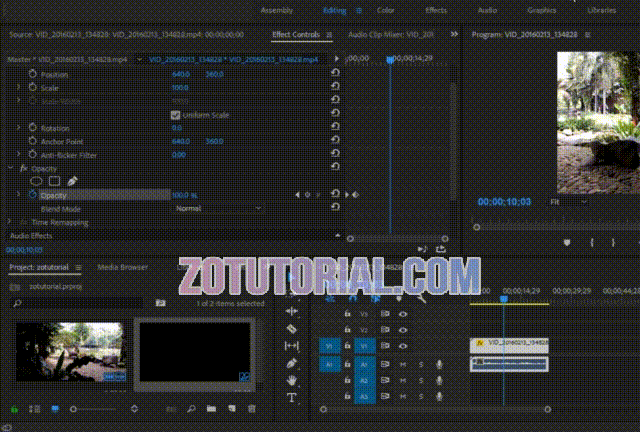Add marker in Program monitor

point(567,243)
